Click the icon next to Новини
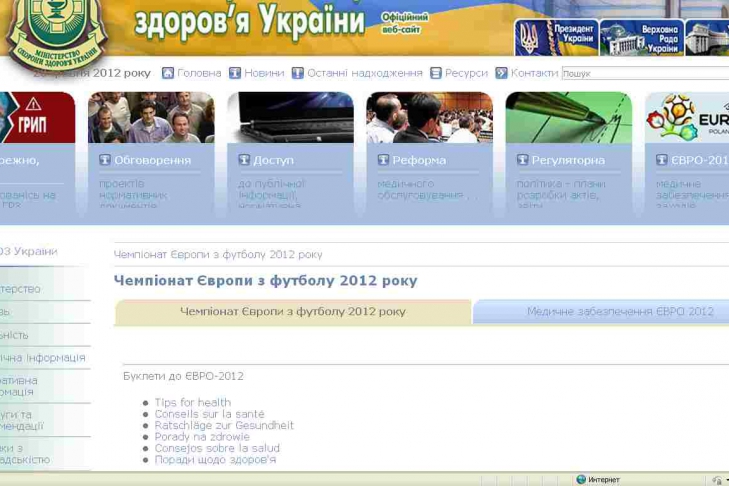 tap(235, 73)
